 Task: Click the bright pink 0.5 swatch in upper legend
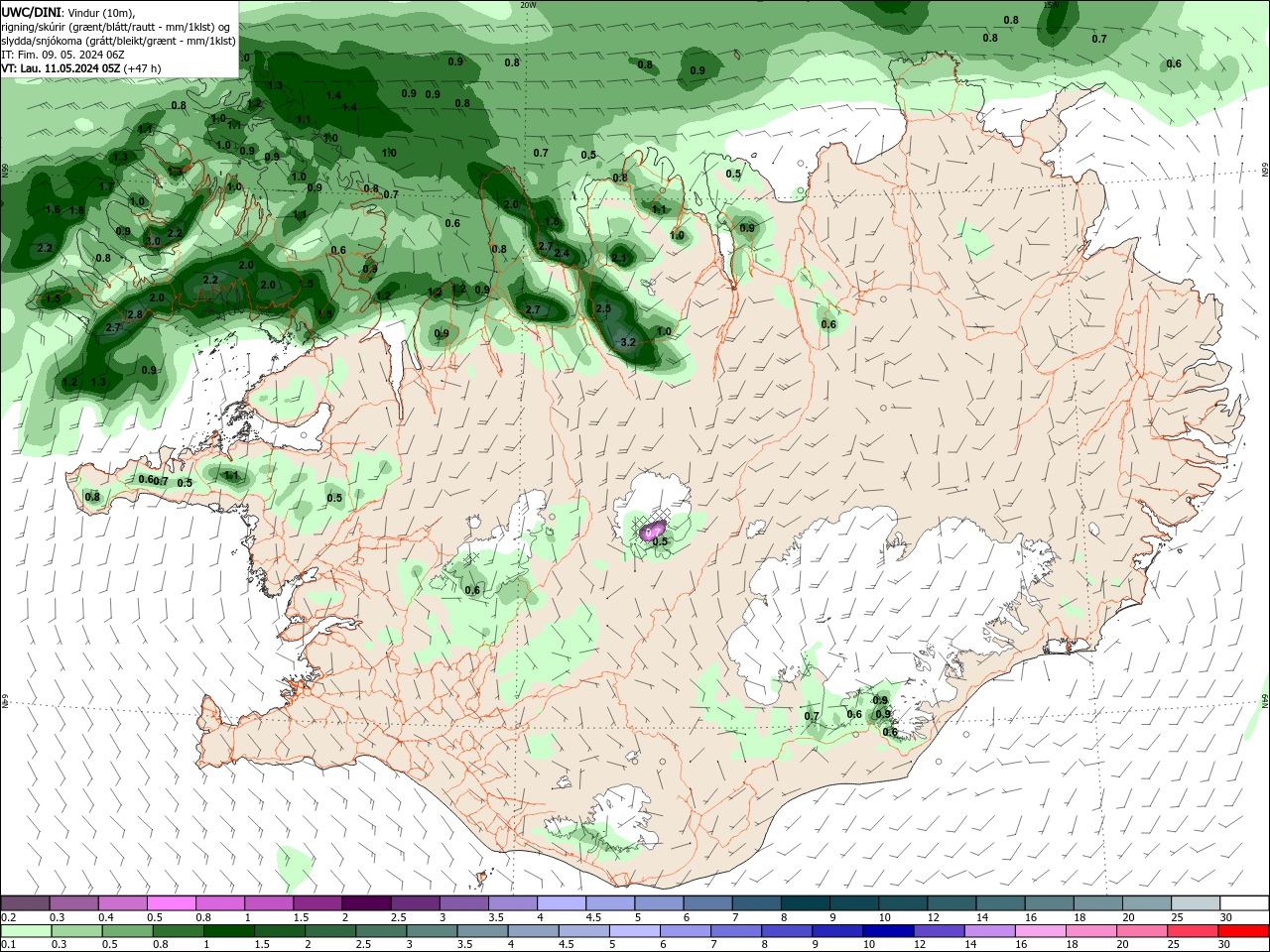point(172,903)
